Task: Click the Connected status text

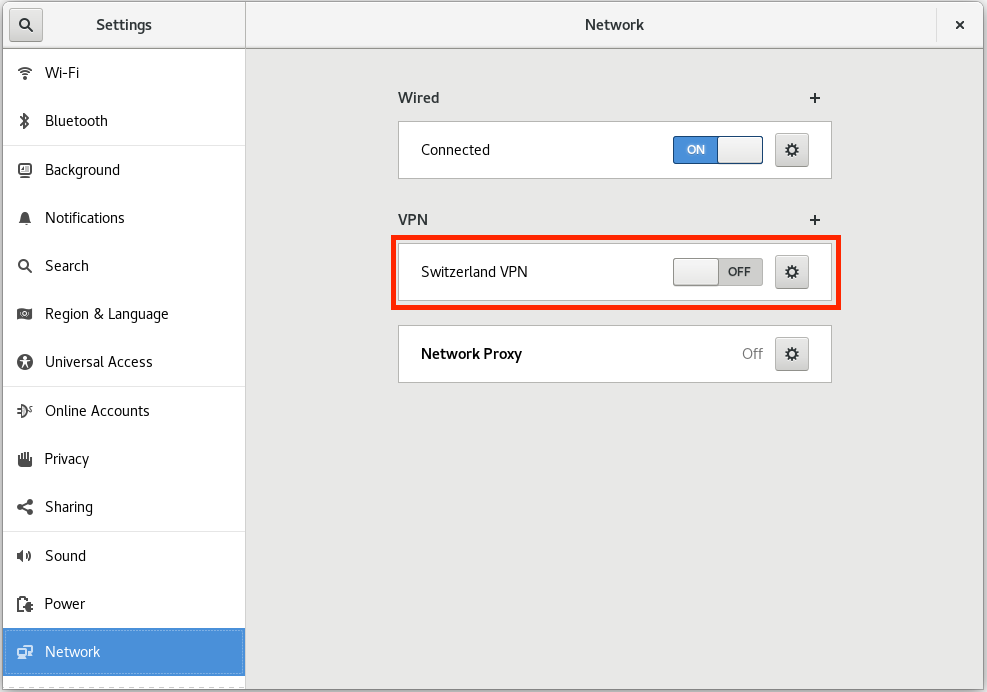Action: pyautogui.click(x=455, y=150)
